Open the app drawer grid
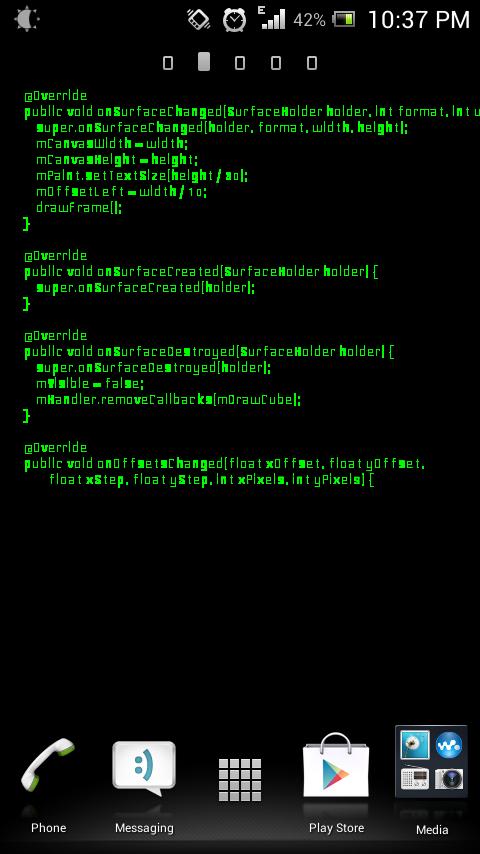This screenshot has width=480, height=854. coord(240,779)
